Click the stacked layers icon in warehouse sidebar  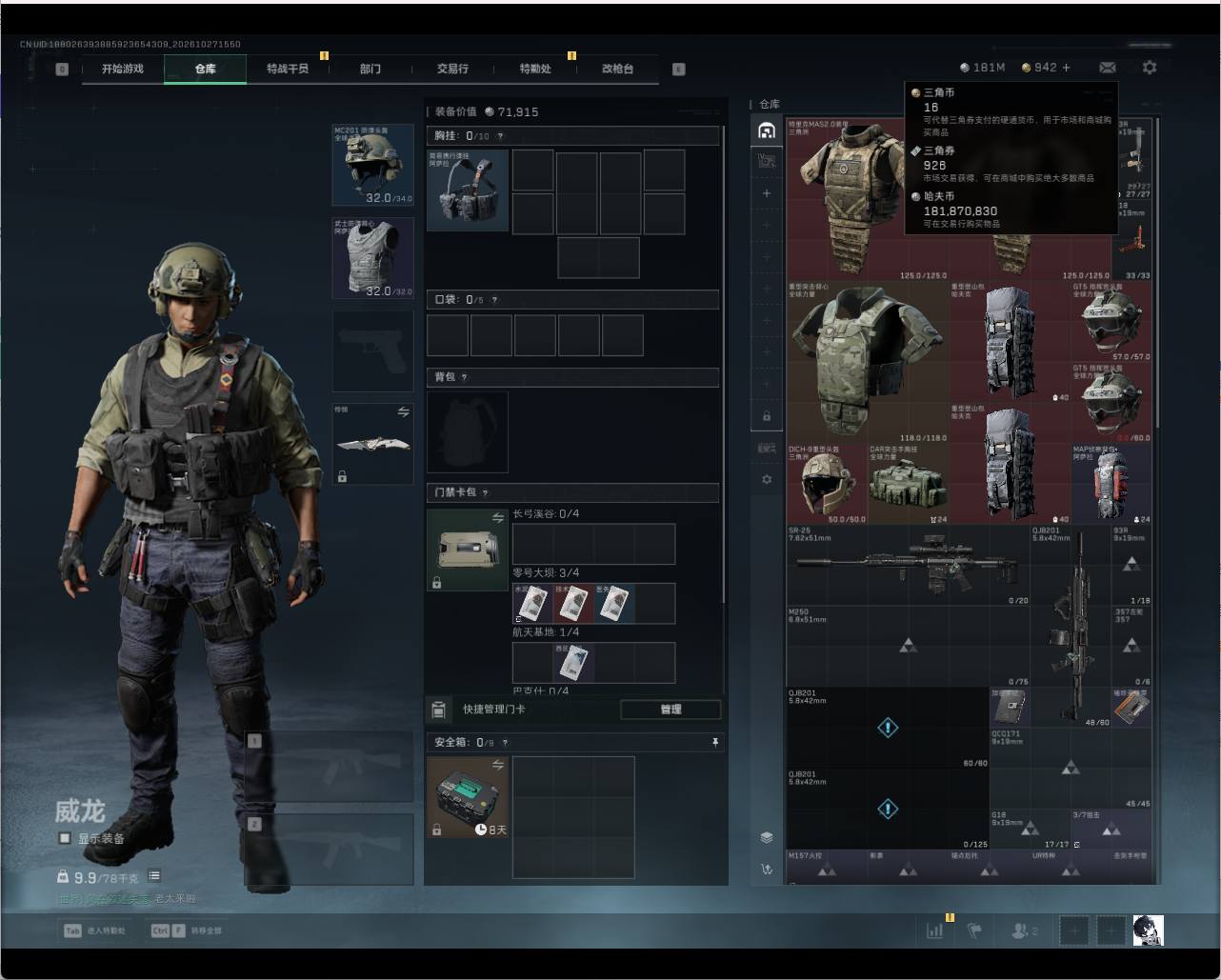[767, 837]
